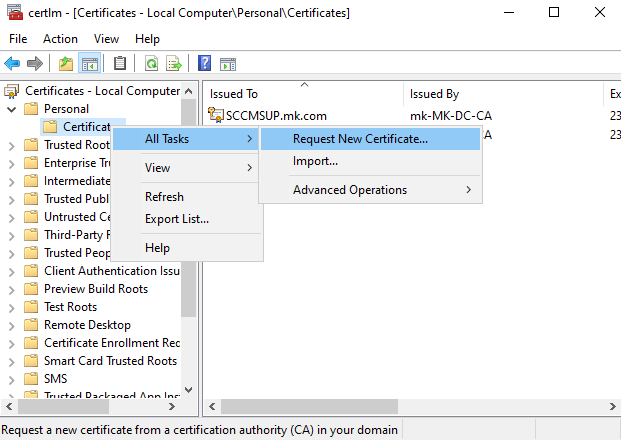Viewport: 621px width, 440px height.
Task: Click the Export List toolbar icon
Action: click(x=173, y=63)
